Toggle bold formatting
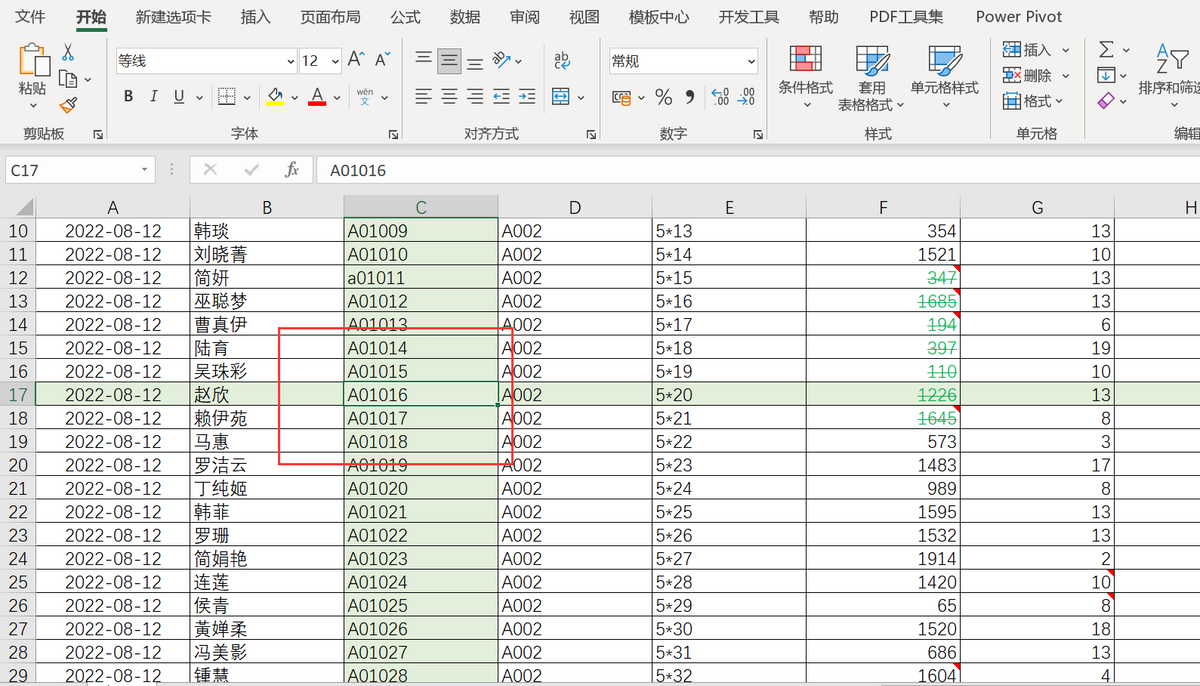 click(x=128, y=97)
